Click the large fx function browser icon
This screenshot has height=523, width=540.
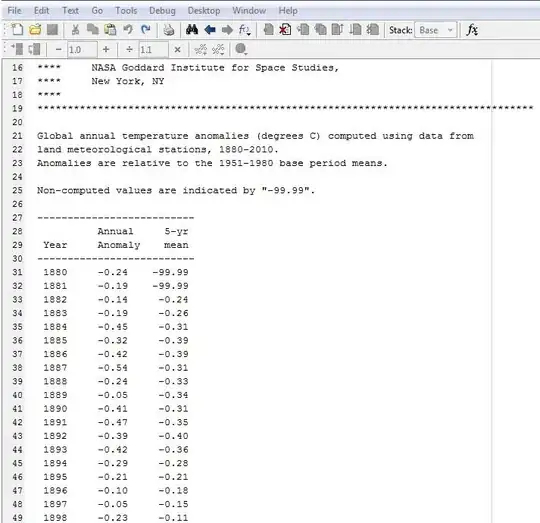coord(472,30)
